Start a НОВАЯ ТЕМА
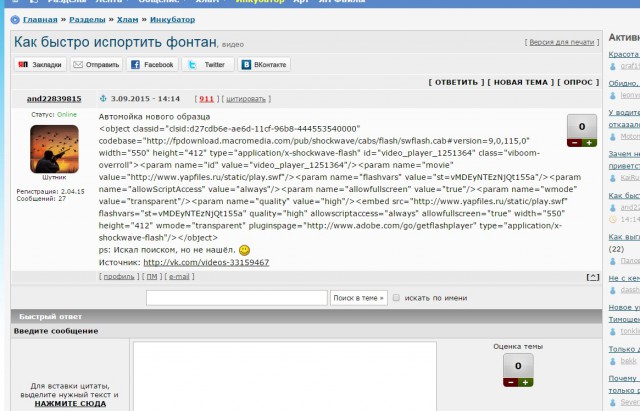 coord(520,82)
